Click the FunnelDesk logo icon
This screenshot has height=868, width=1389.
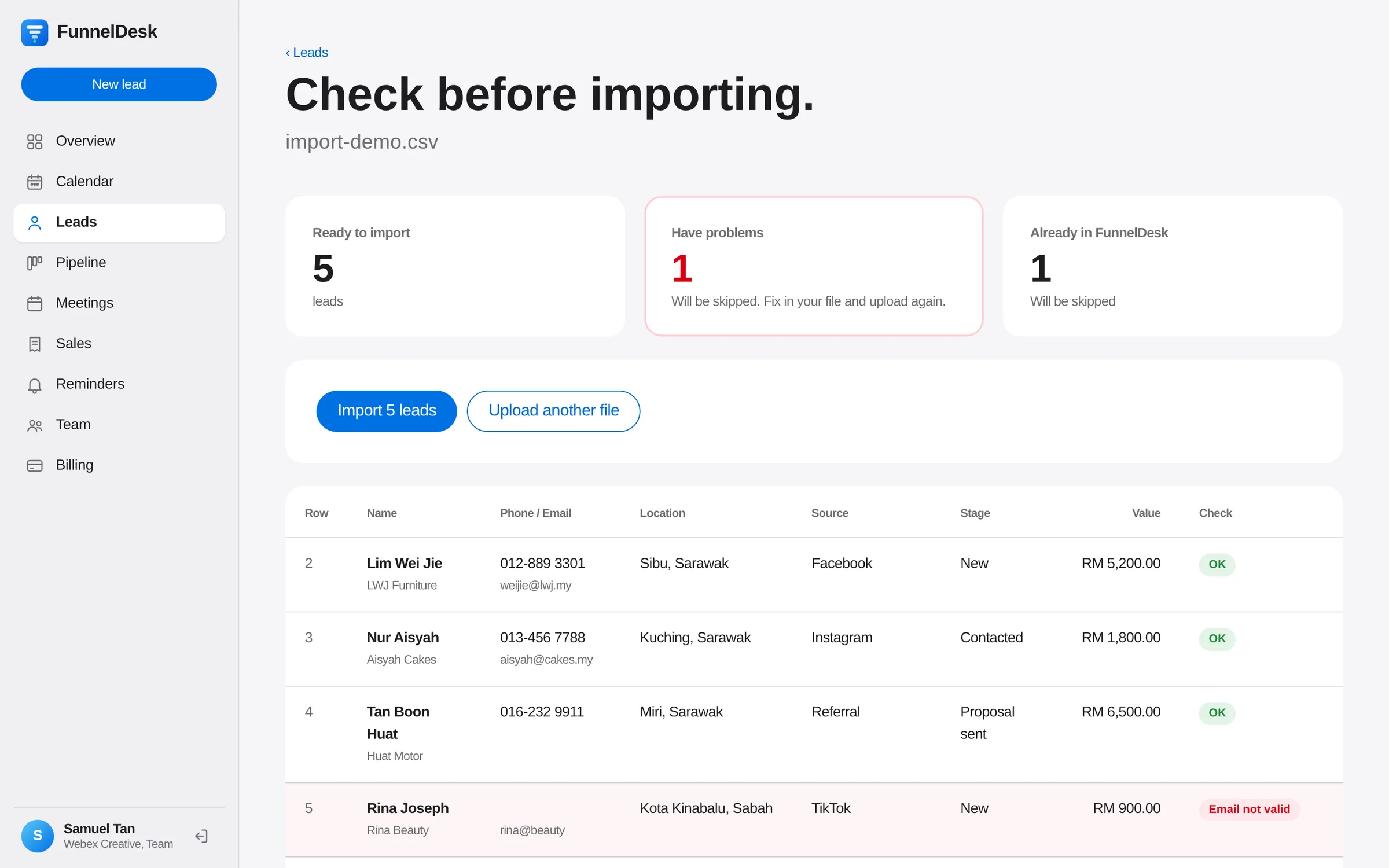click(35, 32)
